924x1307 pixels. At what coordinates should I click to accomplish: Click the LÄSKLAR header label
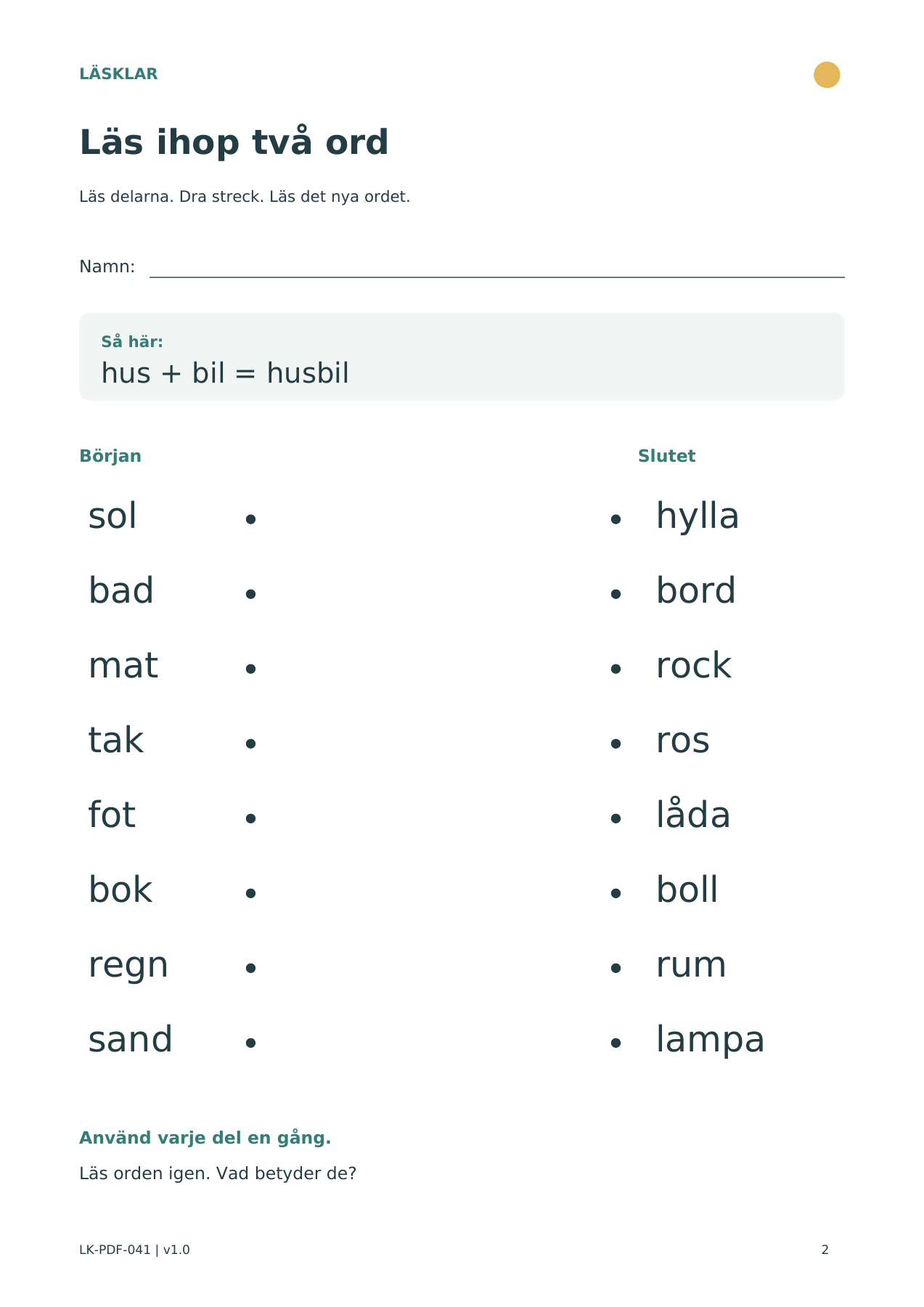118,73
